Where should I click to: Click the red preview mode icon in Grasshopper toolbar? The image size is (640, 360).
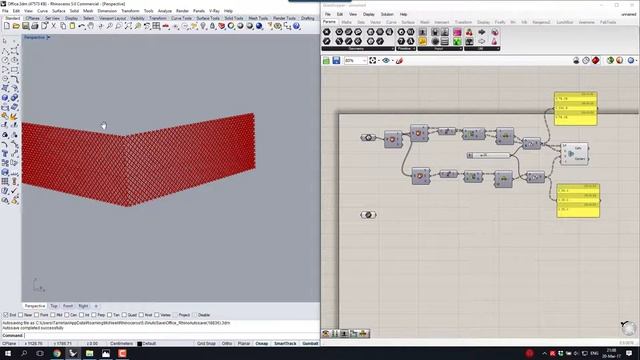[x=596, y=60]
